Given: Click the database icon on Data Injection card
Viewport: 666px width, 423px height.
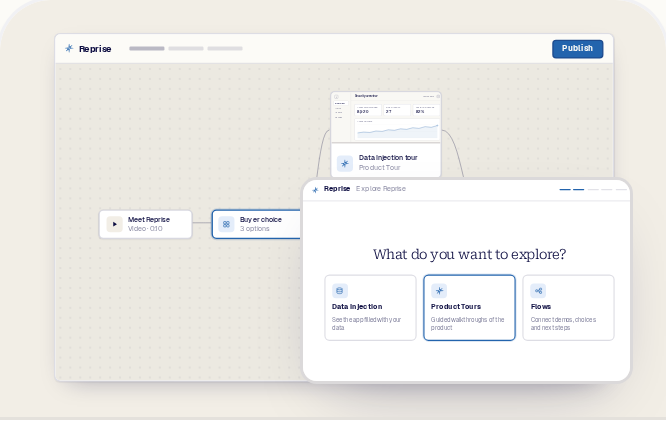Looking at the screenshot, I should point(340,291).
